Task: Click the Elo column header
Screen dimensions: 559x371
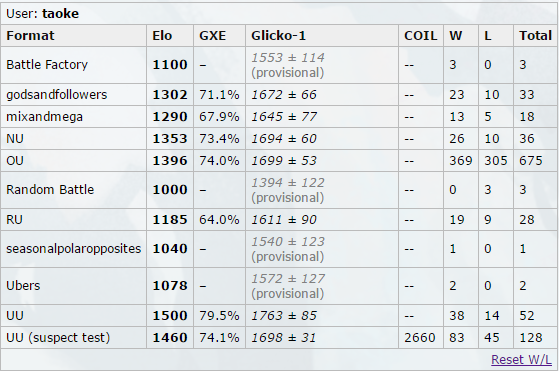Action: pos(162,36)
